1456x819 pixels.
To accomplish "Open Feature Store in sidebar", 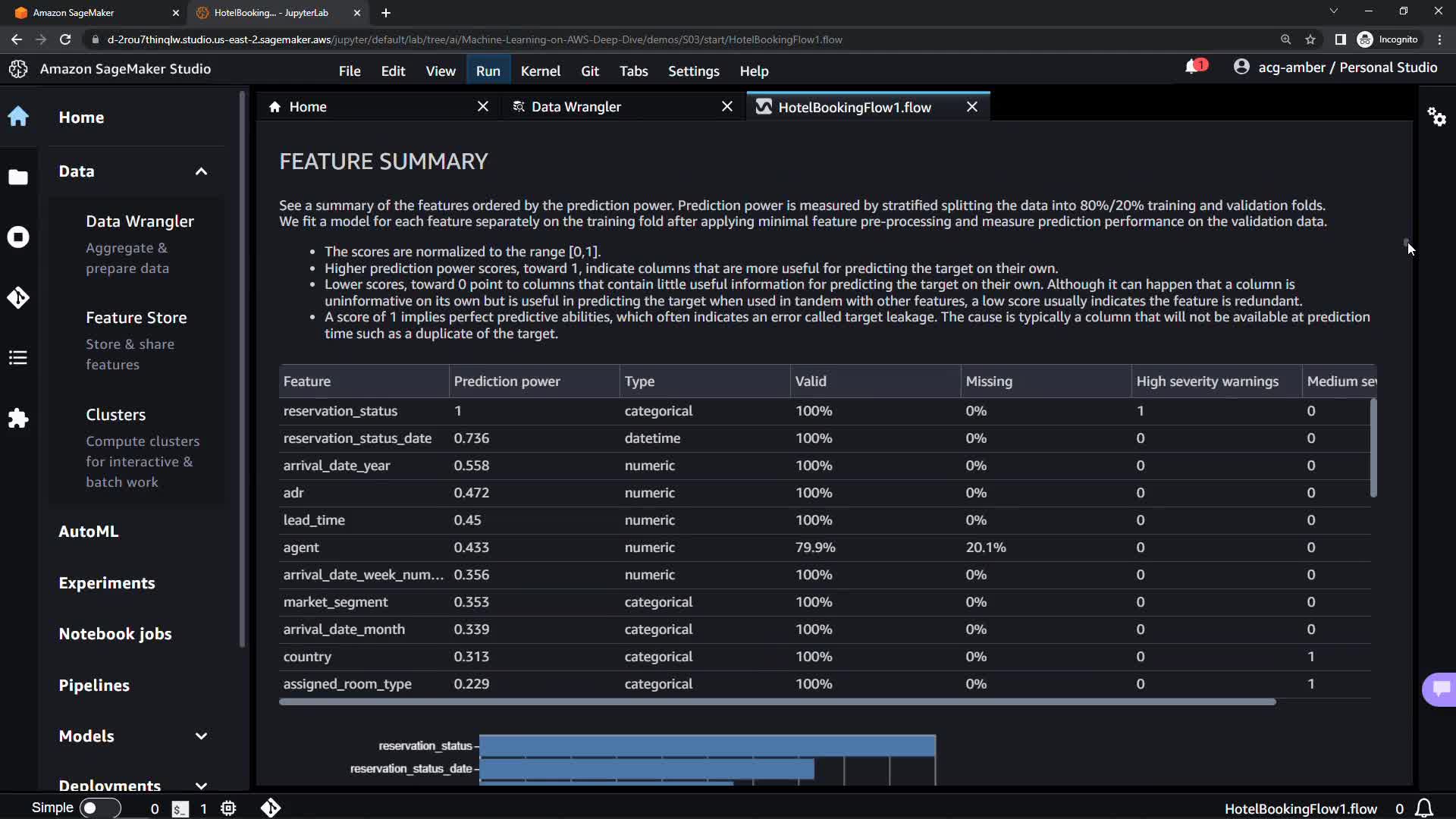I will [136, 318].
